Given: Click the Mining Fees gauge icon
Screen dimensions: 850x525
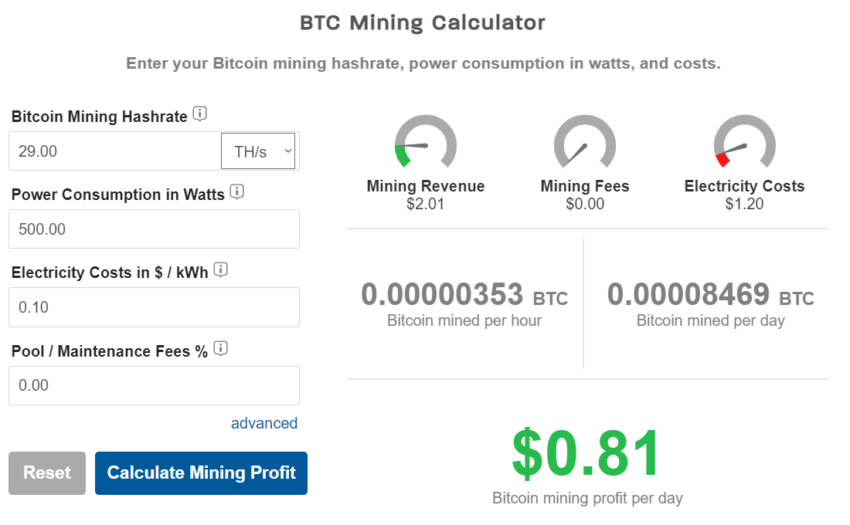Looking at the screenshot, I should point(584,142).
